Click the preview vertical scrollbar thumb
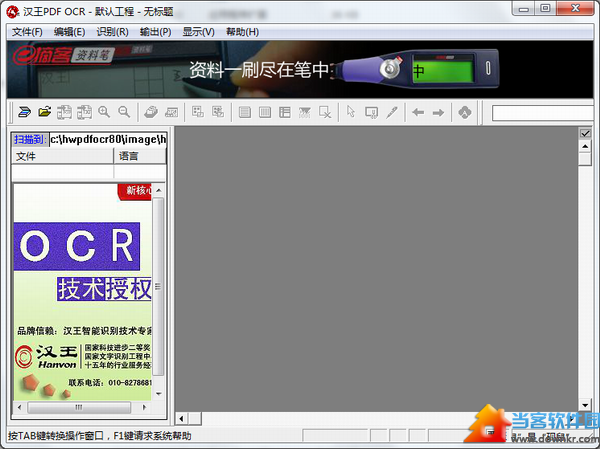The image size is (600, 449). pos(159,287)
